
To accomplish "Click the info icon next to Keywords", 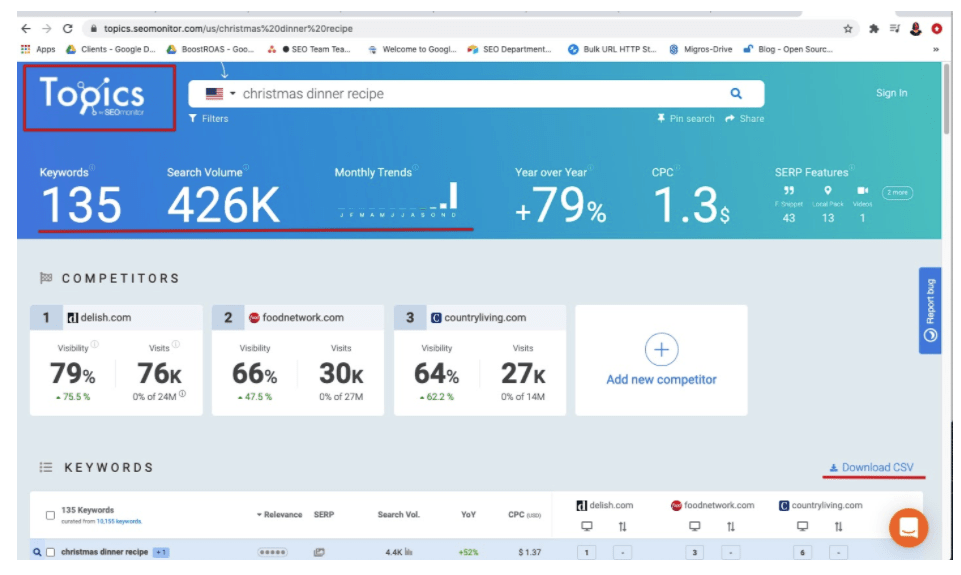I will [92, 167].
